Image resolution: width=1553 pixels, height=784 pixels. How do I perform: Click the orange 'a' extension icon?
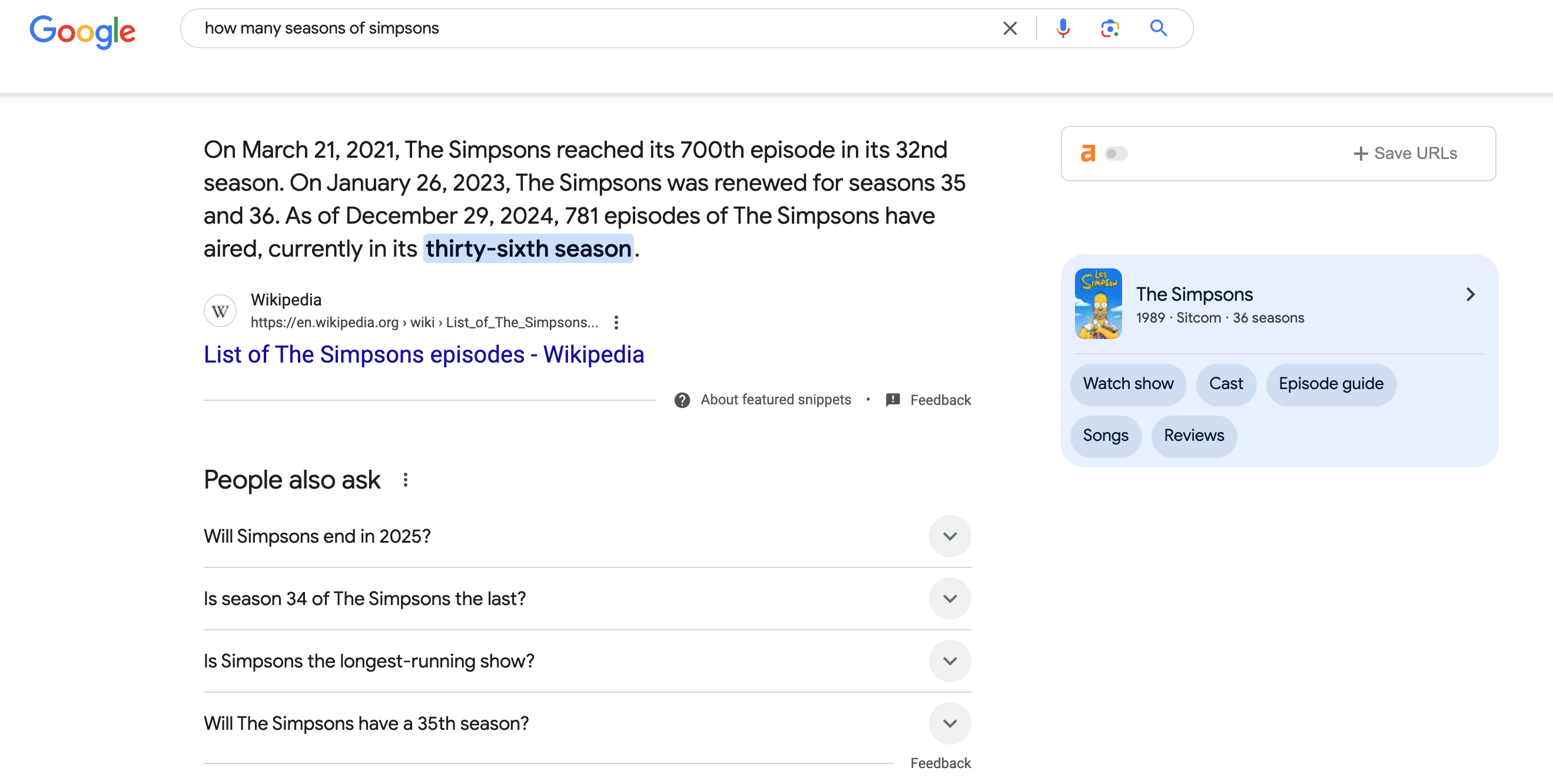(x=1087, y=154)
